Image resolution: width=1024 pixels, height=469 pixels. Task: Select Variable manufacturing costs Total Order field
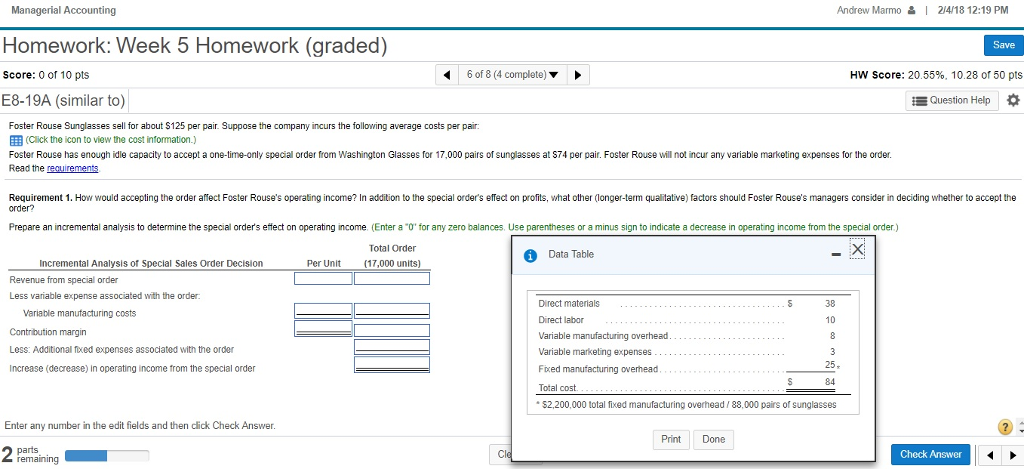pos(392,311)
